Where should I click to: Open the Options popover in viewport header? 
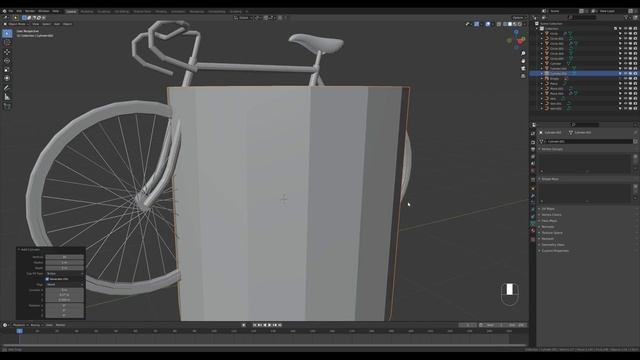(x=518, y=18)
